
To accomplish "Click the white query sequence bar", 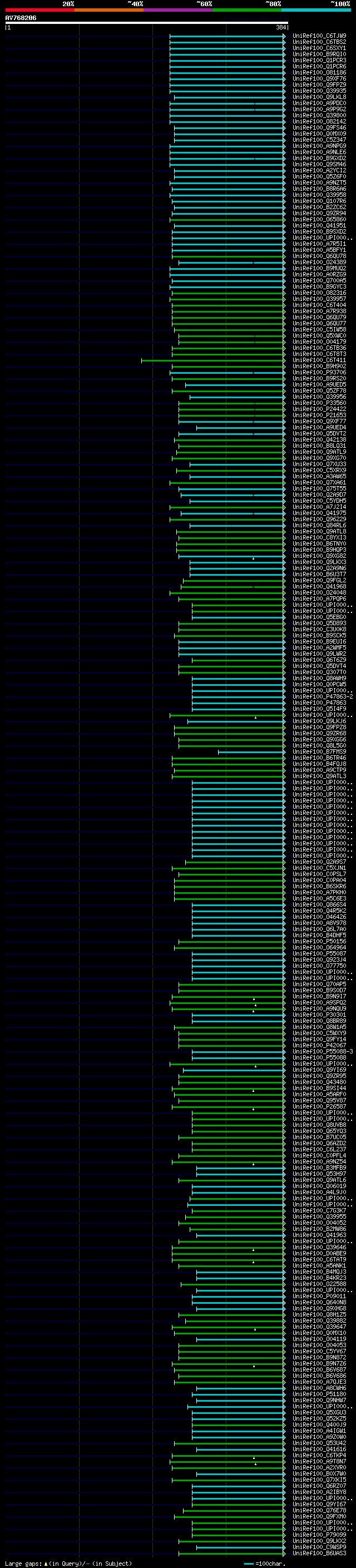I will (x=147, y=22).
